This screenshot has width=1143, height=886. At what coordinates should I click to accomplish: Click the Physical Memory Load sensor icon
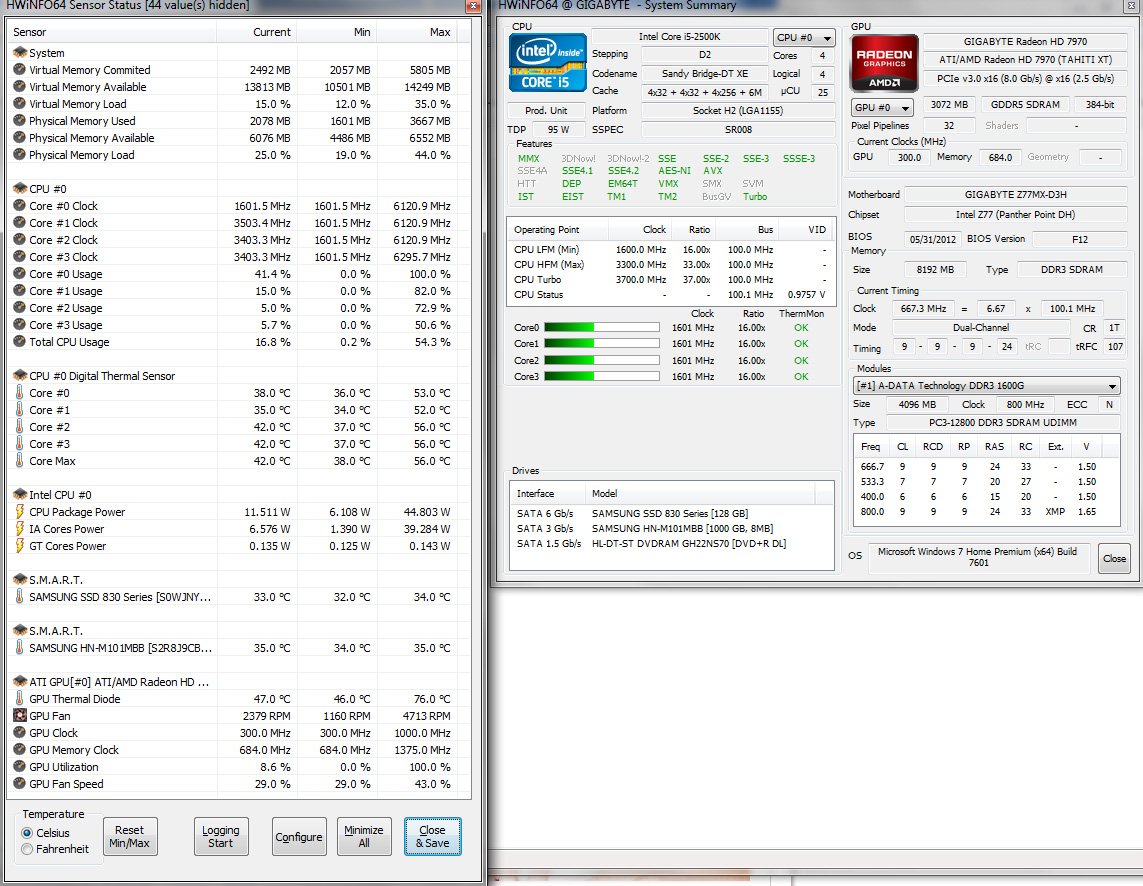(20, 155)
